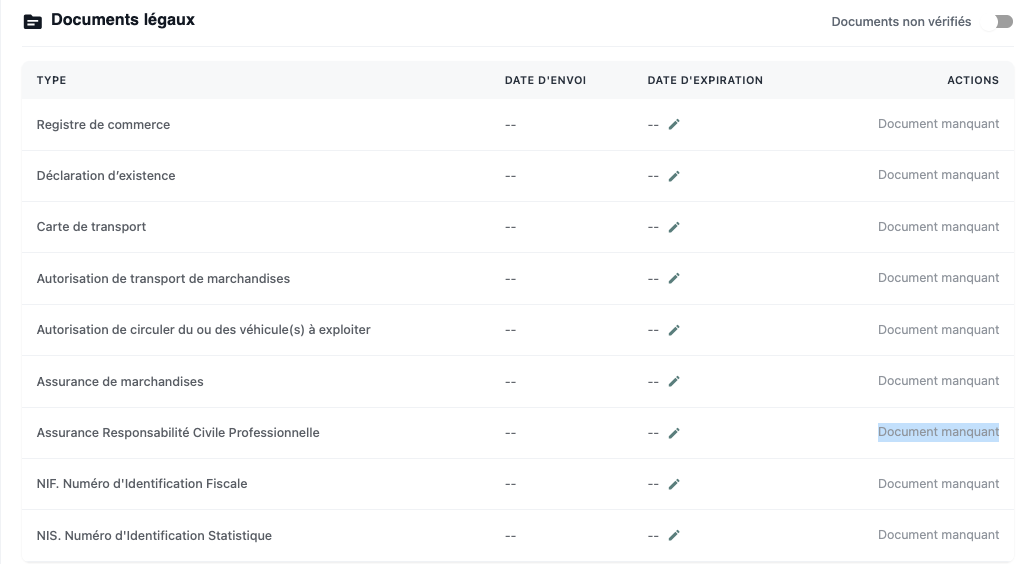
Task: Edit expiration date for Assurance de marchandises
Action: (674, 382)
